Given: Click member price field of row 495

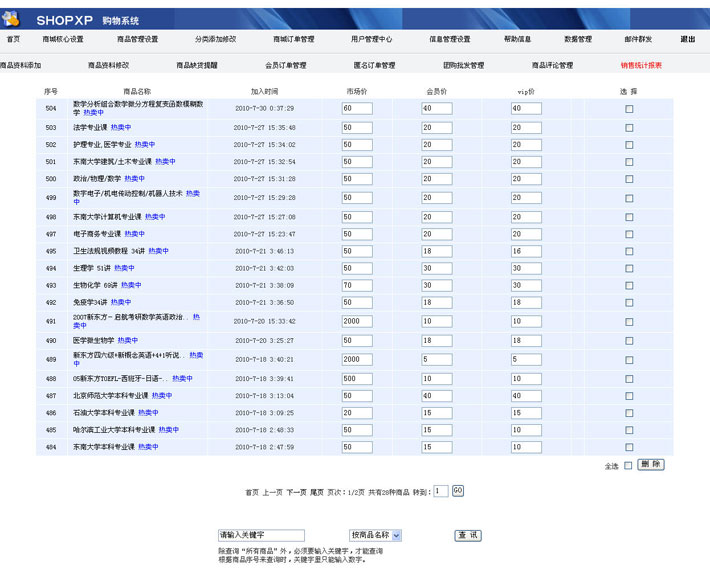Looking at the screenshot, I should coord(437,251).
